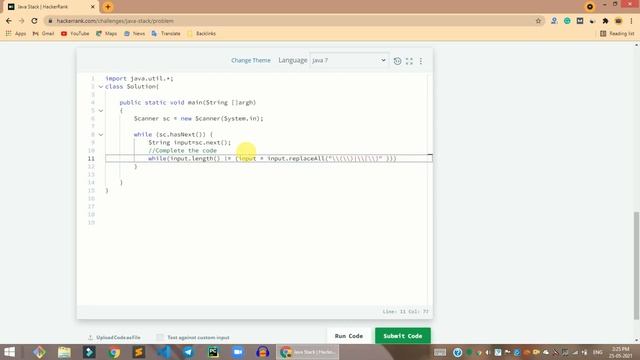Screen dimensions: 640x360
Task: Close the Java Stack HackerRank tab
Action: click(x=93, y=7)
